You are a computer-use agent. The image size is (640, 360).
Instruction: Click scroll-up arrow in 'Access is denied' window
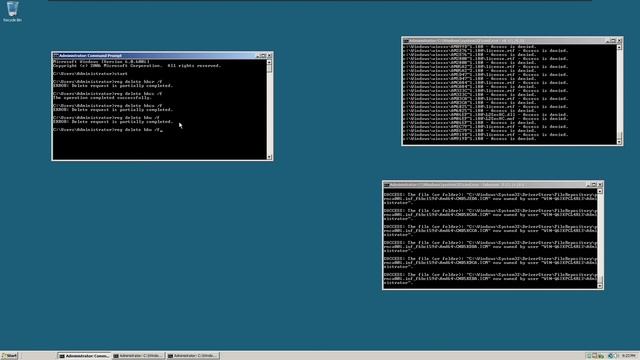pyautogui.click(x=619, y=47)
